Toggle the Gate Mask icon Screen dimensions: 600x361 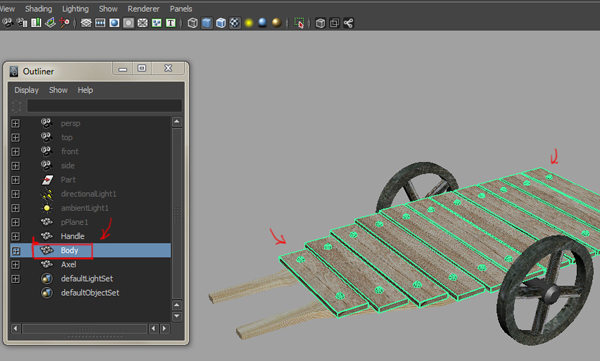pos(129,23)
